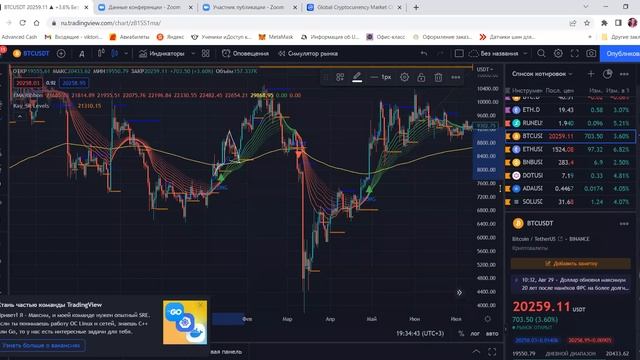Open the quick search magnifier icon

pyautogui.click(x=541, y=53)
